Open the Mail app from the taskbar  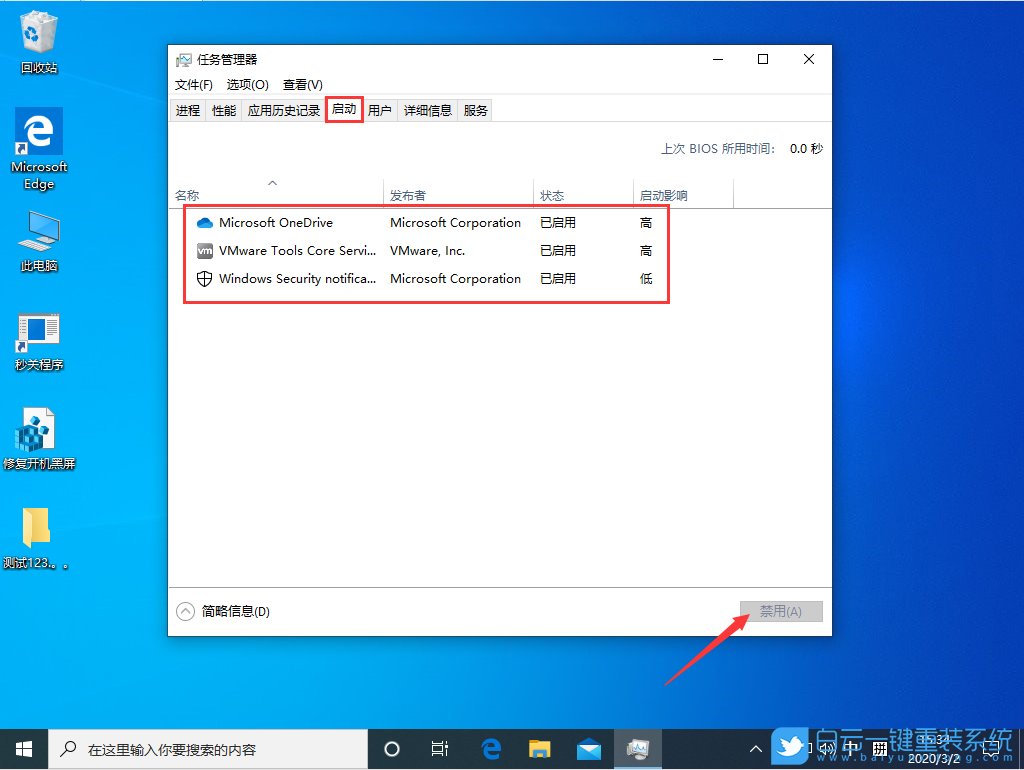(x=589, y=748)
